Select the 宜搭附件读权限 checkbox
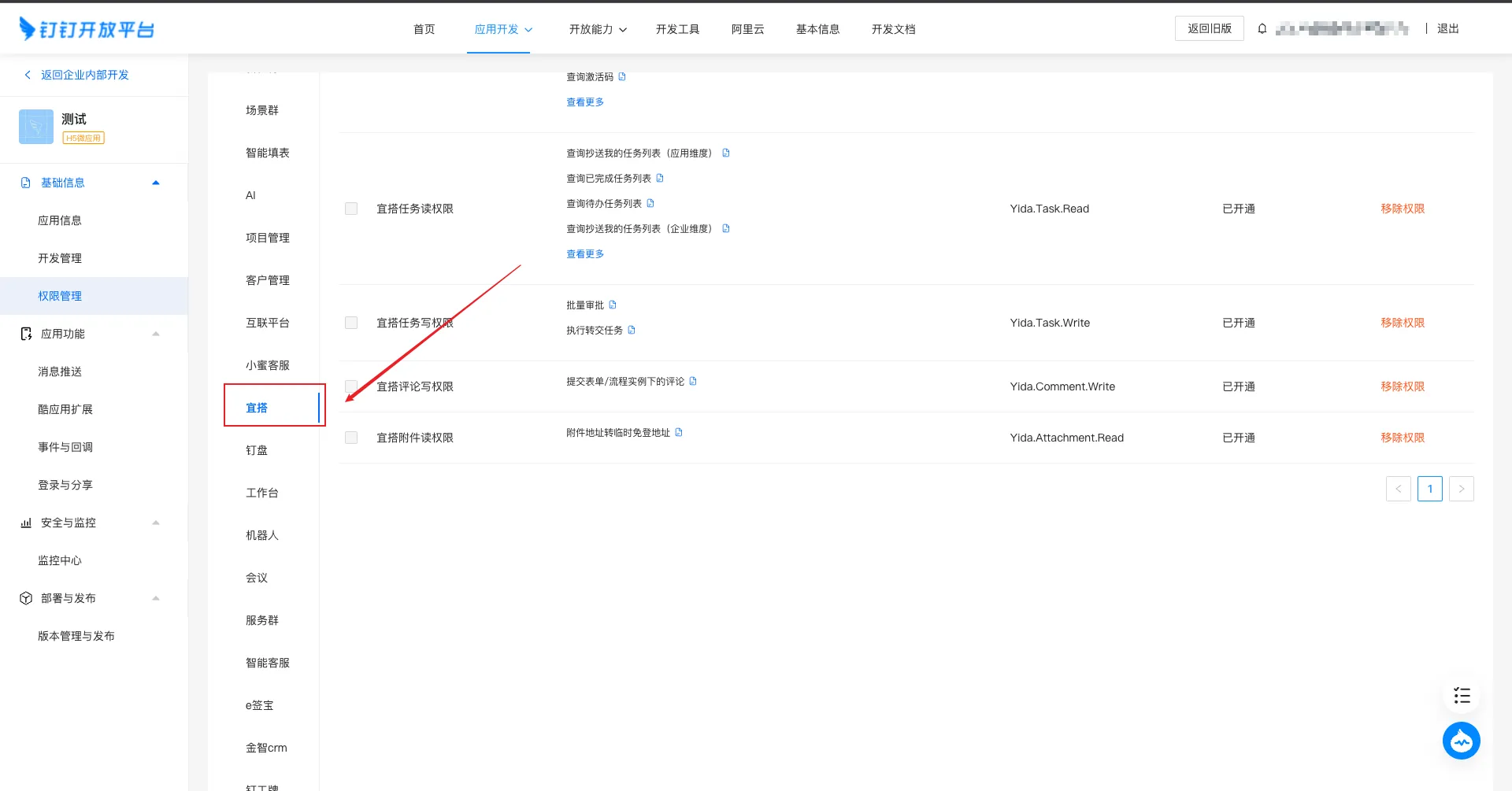The height and width of the screenshot is (791, 1512). tap(351, 438)
